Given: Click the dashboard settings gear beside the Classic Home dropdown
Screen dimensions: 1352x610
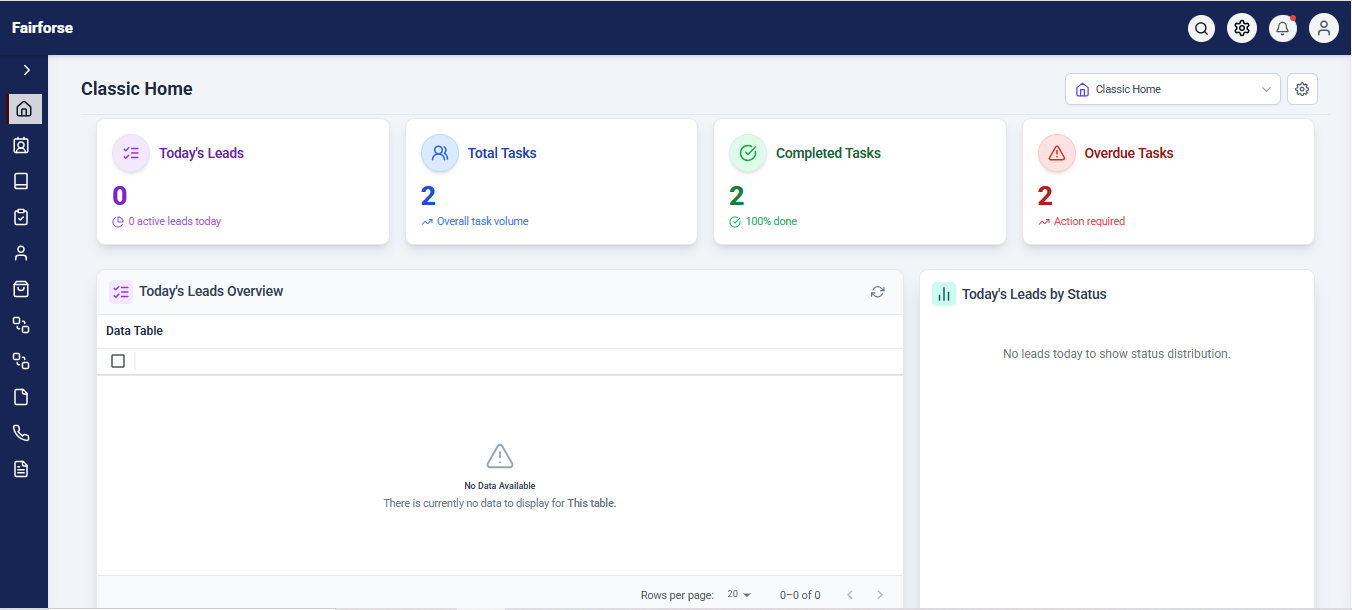Looking at the screenshot, I should coord(1302,89).
